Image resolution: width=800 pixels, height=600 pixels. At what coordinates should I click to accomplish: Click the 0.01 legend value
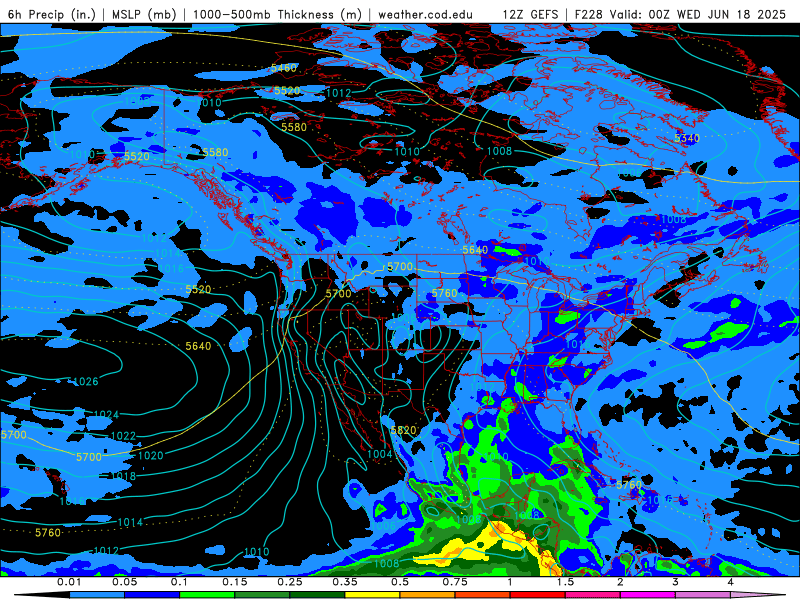point(69,582)
